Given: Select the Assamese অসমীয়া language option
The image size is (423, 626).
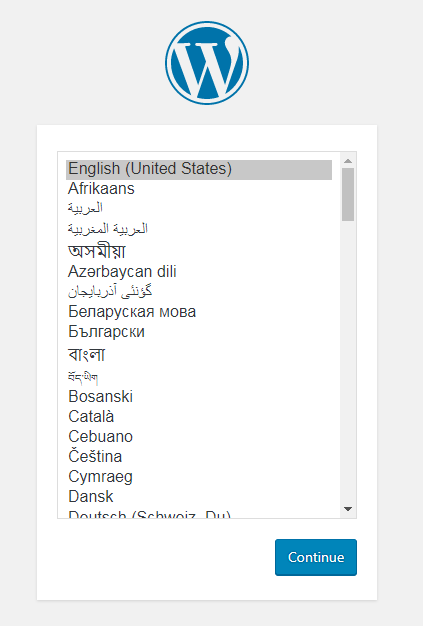Looking at the screenshot, I should [199, 251].
